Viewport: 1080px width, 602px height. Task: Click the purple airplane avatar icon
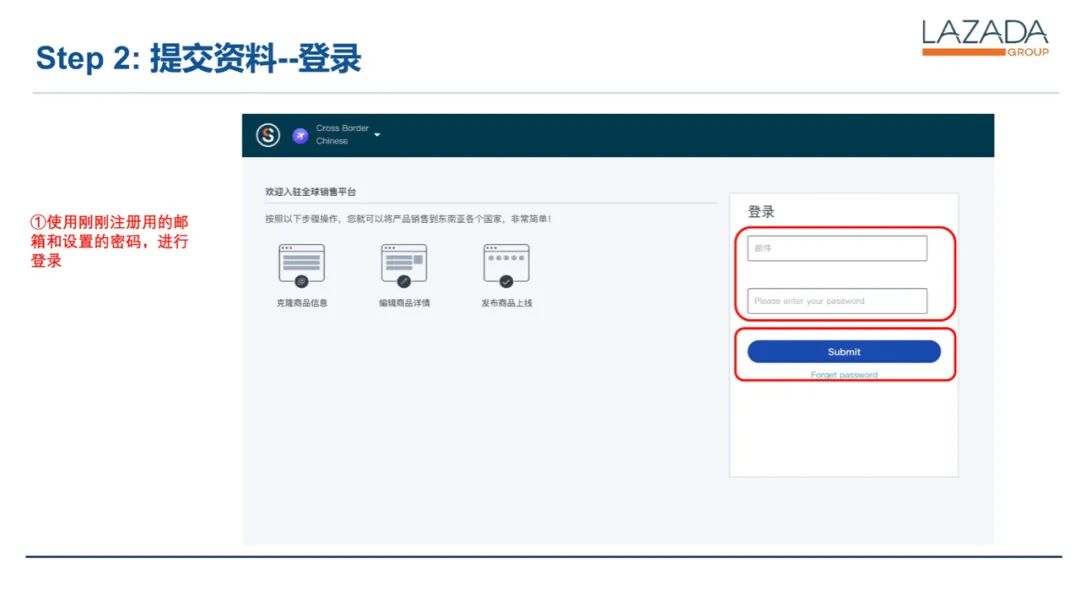298,135
